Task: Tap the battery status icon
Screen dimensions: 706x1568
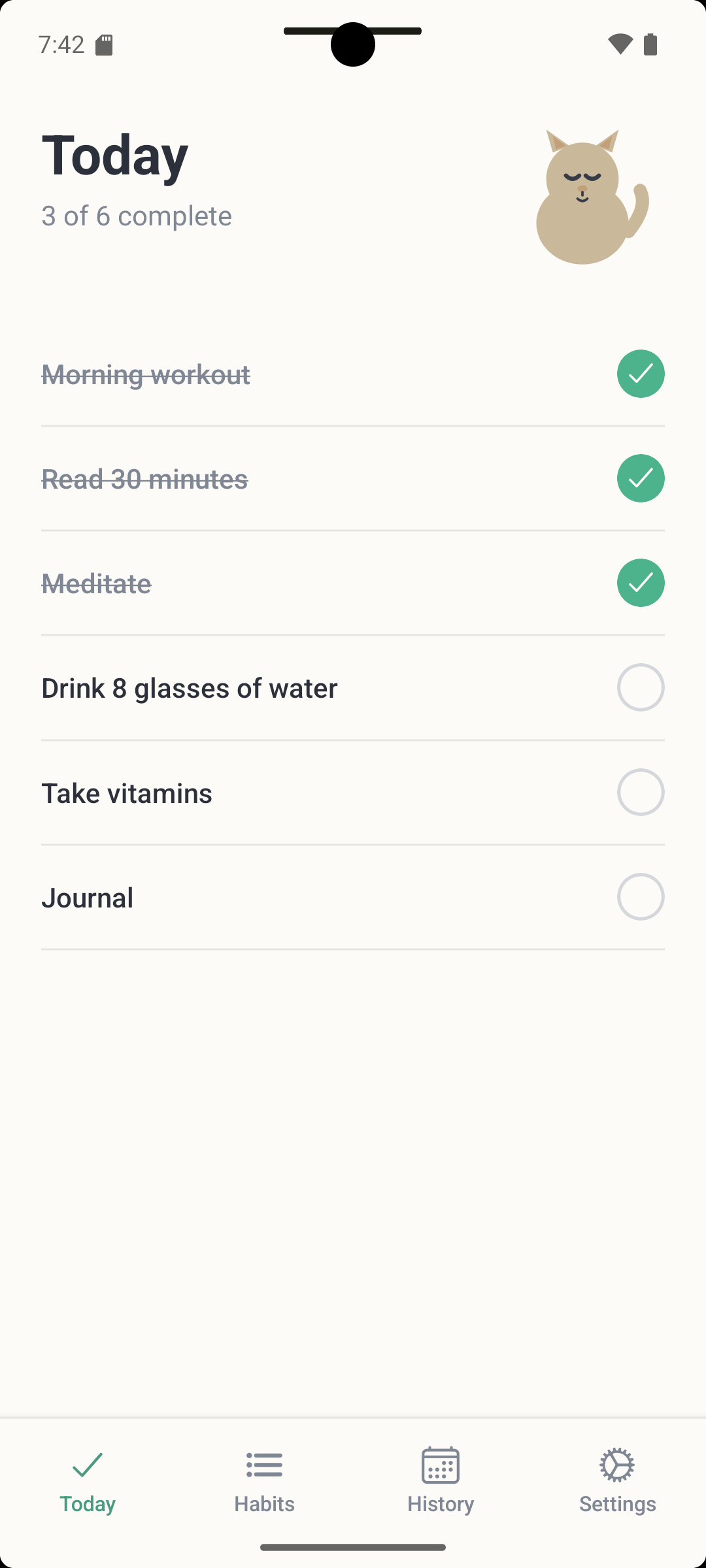Action: click(x=650, y=44)
